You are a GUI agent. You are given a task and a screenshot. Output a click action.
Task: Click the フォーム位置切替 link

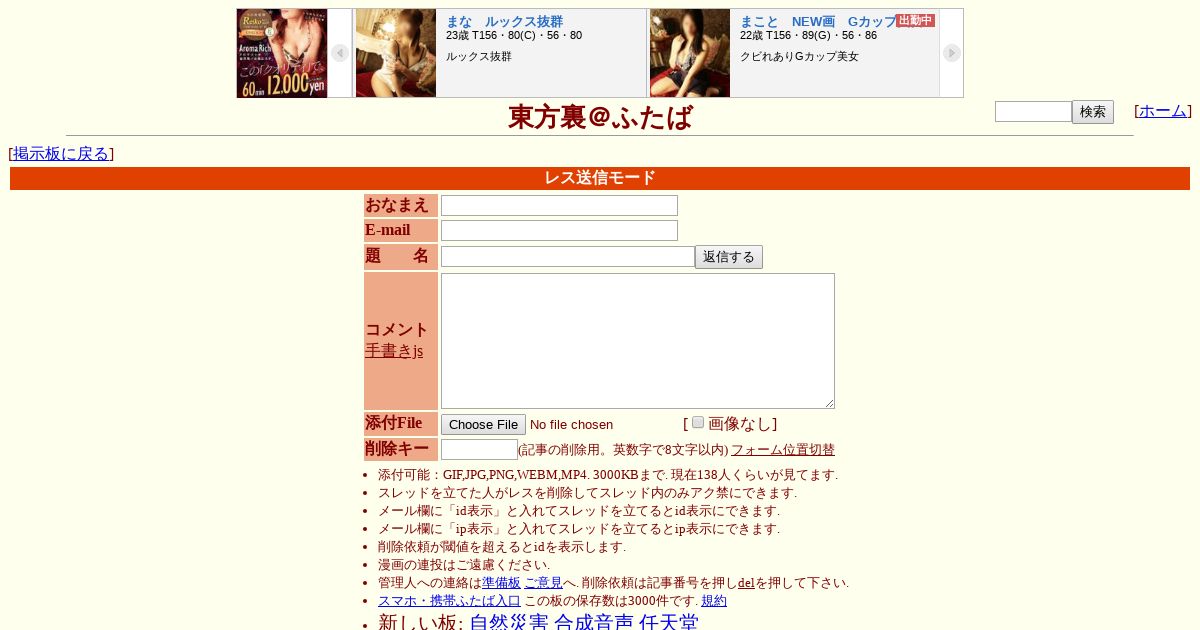(x=783, y=450)
